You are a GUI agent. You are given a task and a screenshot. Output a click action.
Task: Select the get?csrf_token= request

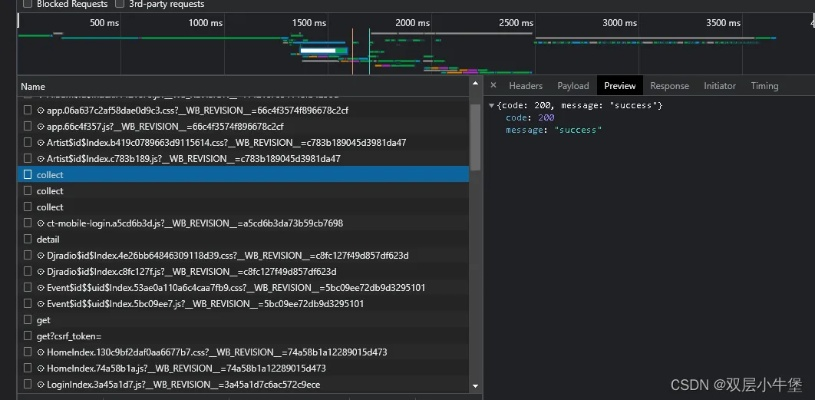pyautogui.click(x=68, y=336)
